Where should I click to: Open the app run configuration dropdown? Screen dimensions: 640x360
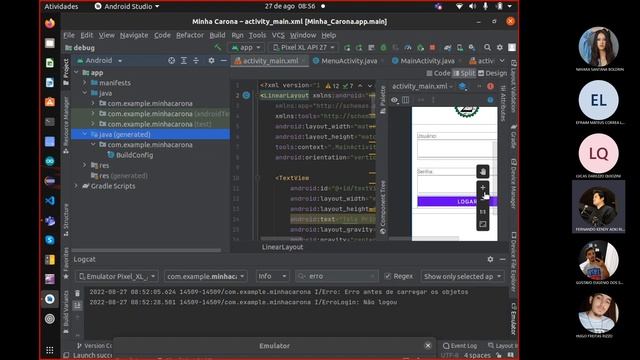pyautogui.click(x=246, y=48)
